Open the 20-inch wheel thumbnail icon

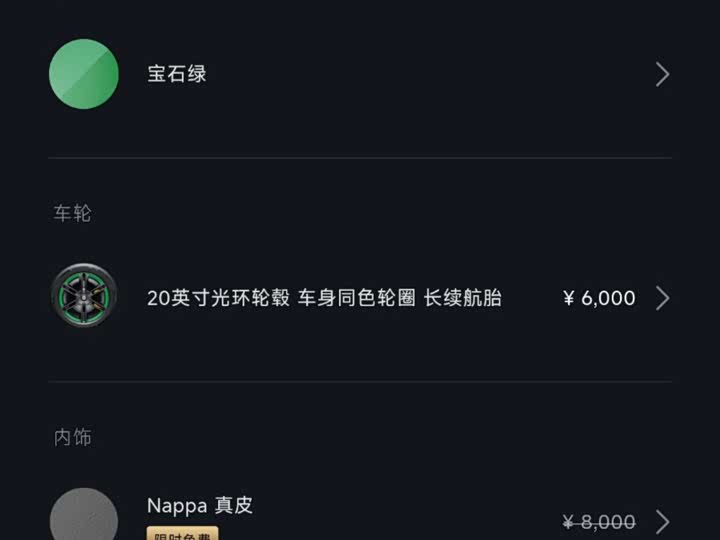tap(84, 297)
